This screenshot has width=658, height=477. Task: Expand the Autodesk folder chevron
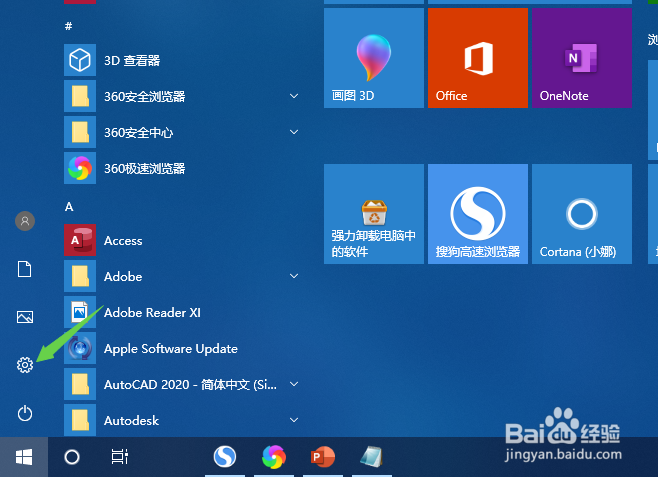[294, 420]
